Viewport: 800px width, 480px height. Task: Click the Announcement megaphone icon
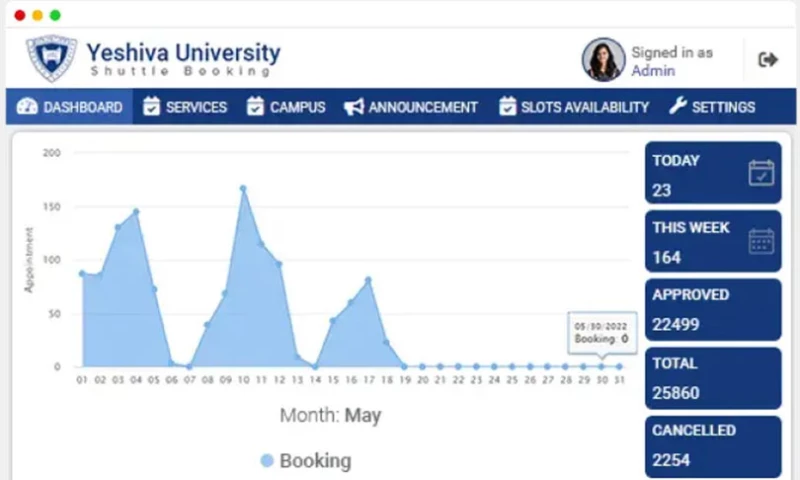(354, 107)
